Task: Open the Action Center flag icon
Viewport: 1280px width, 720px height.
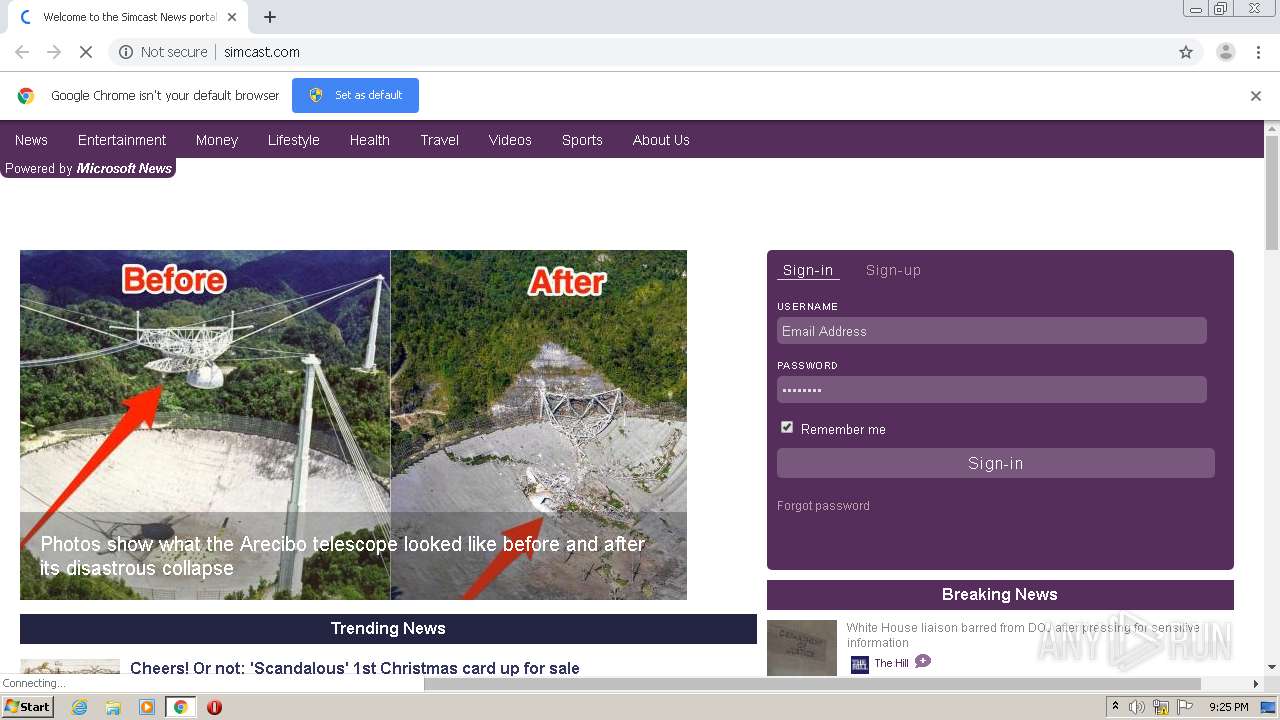Action: [1185, 707]
